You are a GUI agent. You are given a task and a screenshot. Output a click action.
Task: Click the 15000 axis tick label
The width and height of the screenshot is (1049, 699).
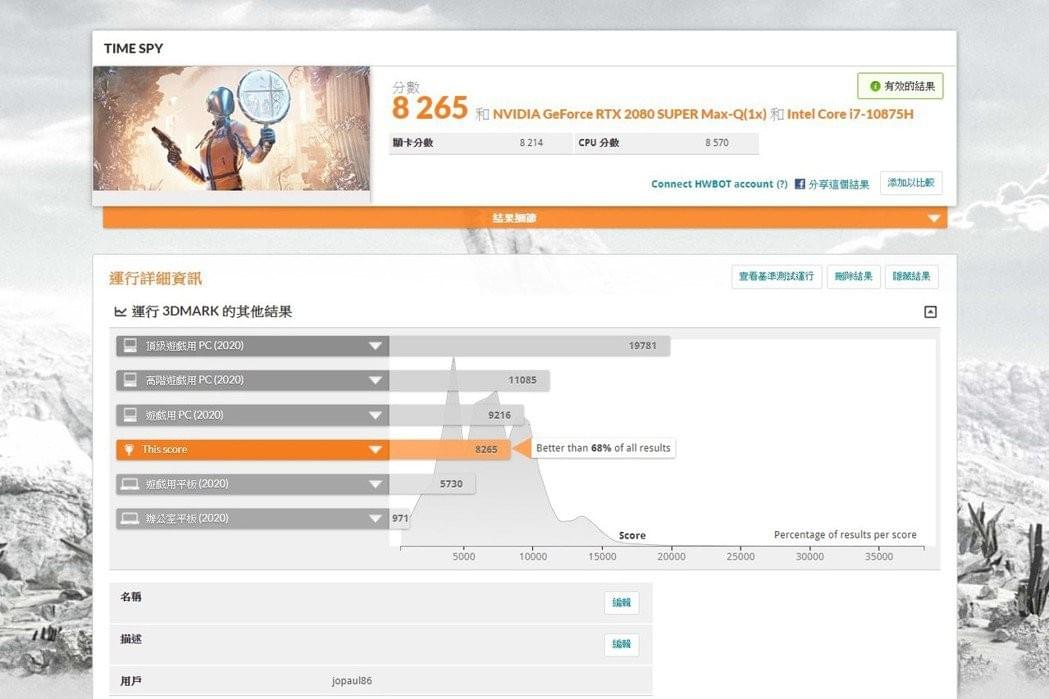click(x=602, y=557)
